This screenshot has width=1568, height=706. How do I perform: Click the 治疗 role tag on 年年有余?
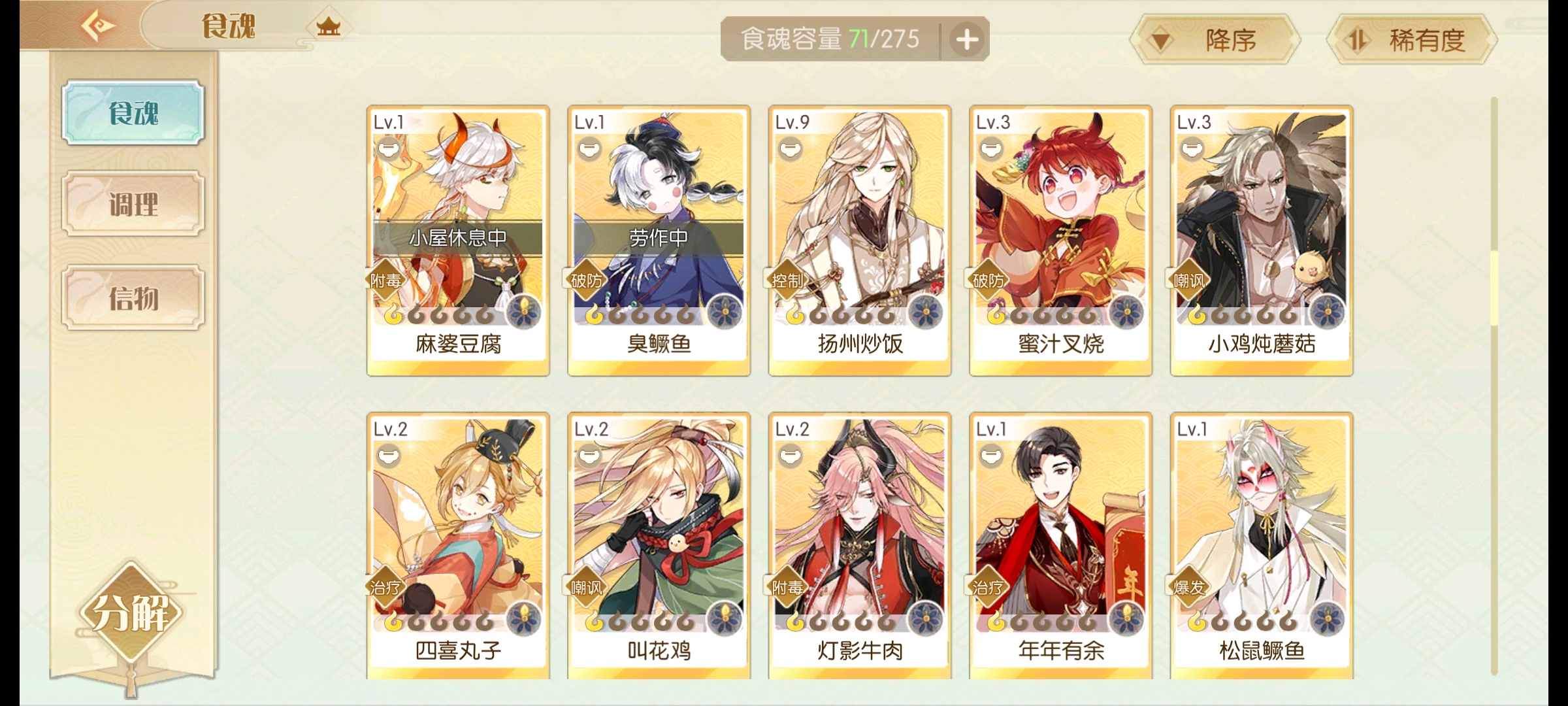point(988,588)
